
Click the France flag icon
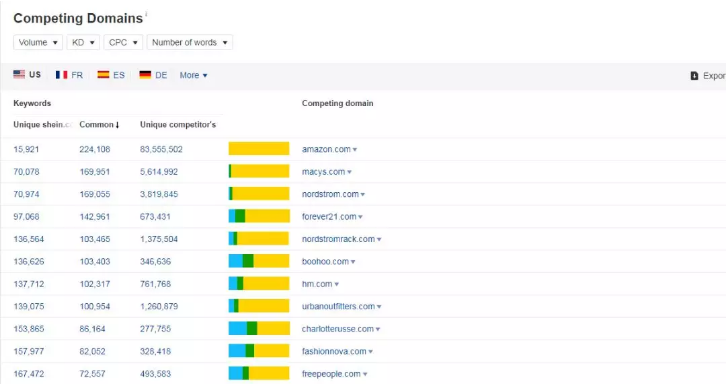[62, 75]
